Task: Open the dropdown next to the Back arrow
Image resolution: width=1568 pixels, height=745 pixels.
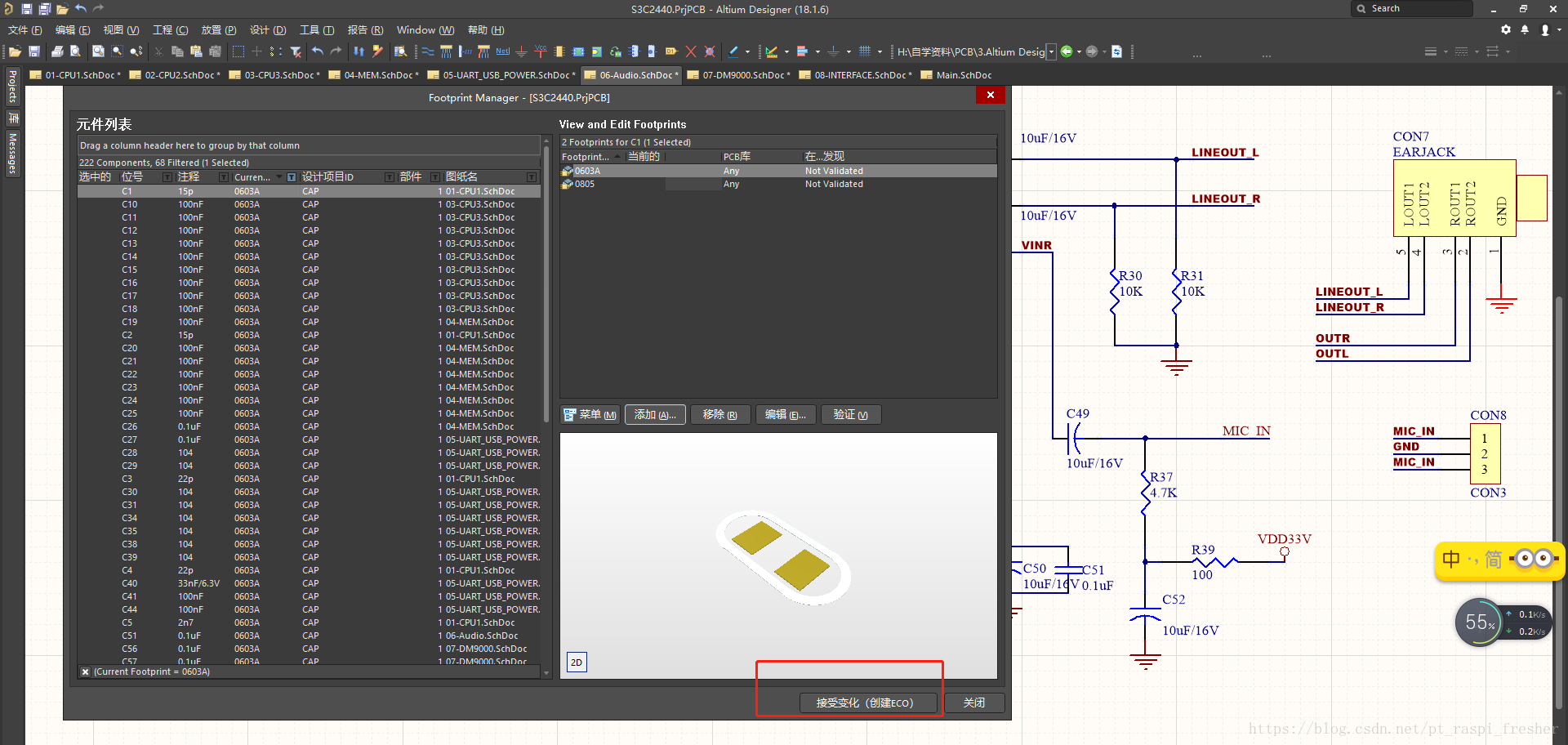Action: click(1079, 51)
